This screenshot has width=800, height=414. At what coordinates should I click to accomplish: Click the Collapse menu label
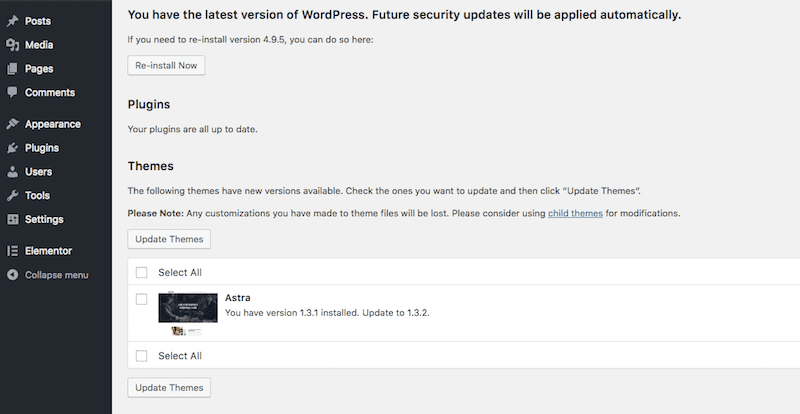point(57,275)
